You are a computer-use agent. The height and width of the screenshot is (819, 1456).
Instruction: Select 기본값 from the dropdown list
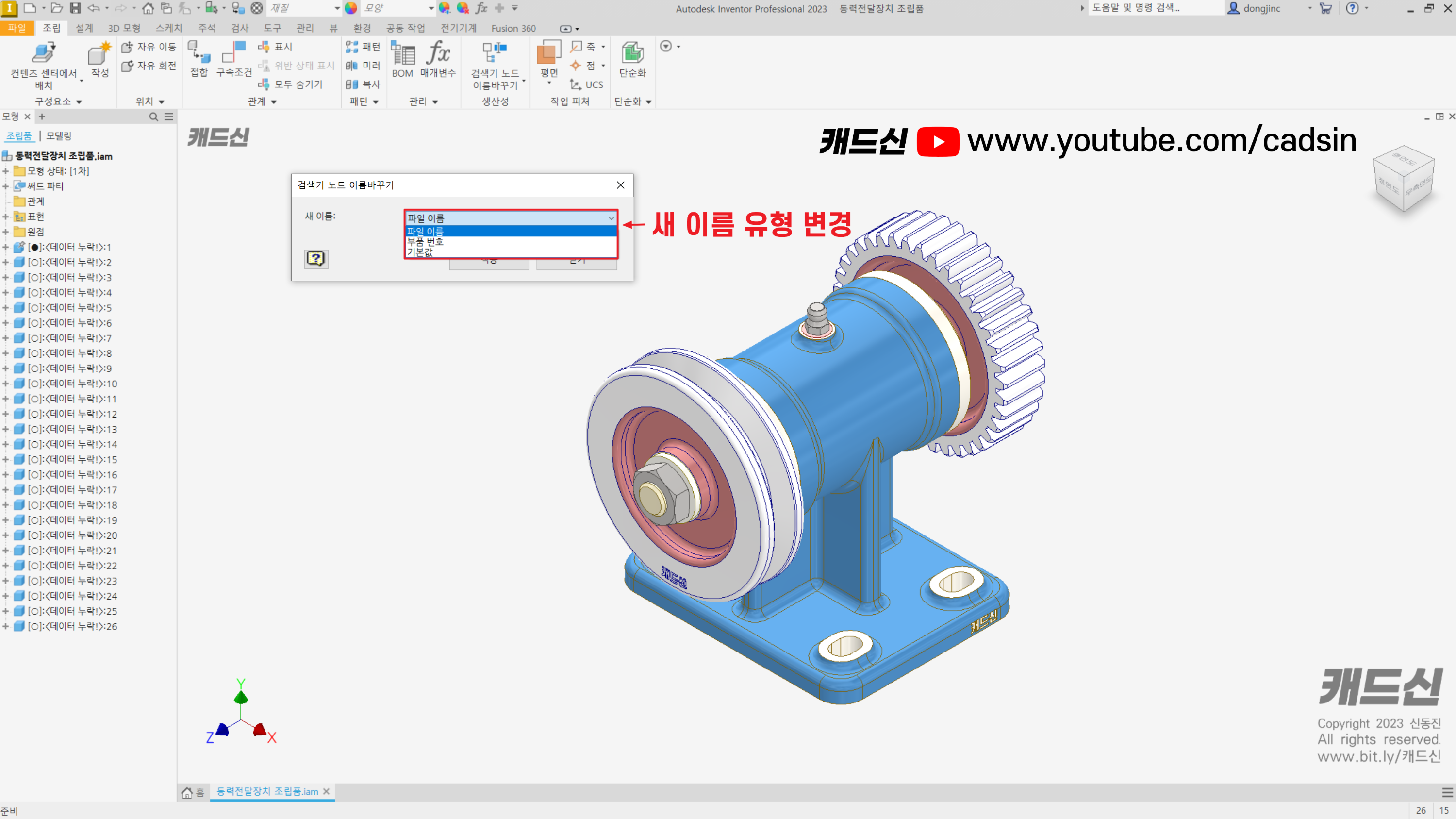[x=511, y=252]
